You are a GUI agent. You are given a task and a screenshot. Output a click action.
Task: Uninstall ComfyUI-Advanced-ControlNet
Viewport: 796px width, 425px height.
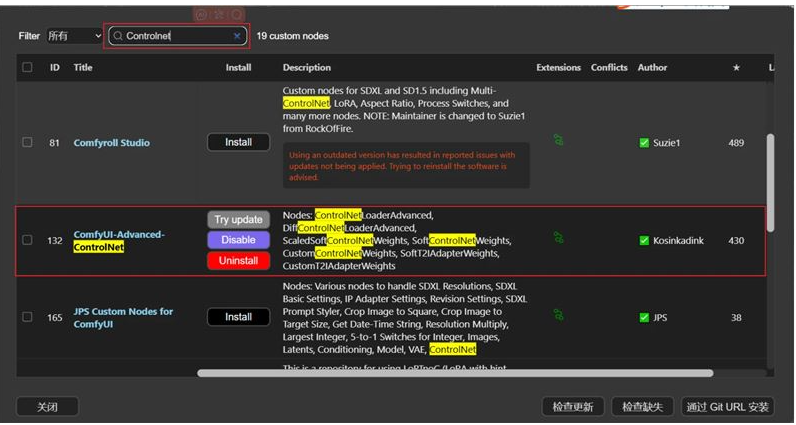[x=238, y=261]
